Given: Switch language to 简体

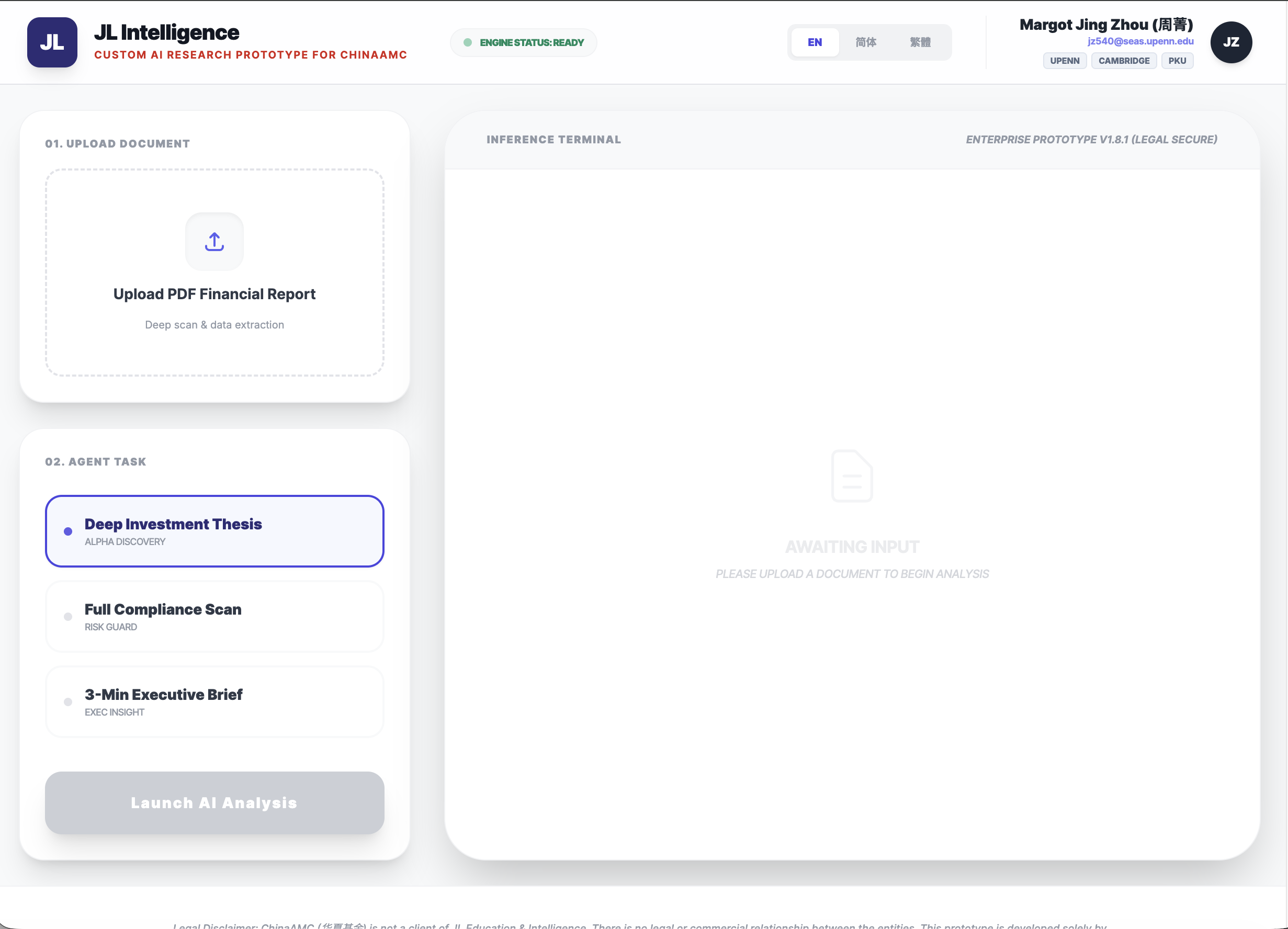Looking at the screenshot, I should click(865, 42).
